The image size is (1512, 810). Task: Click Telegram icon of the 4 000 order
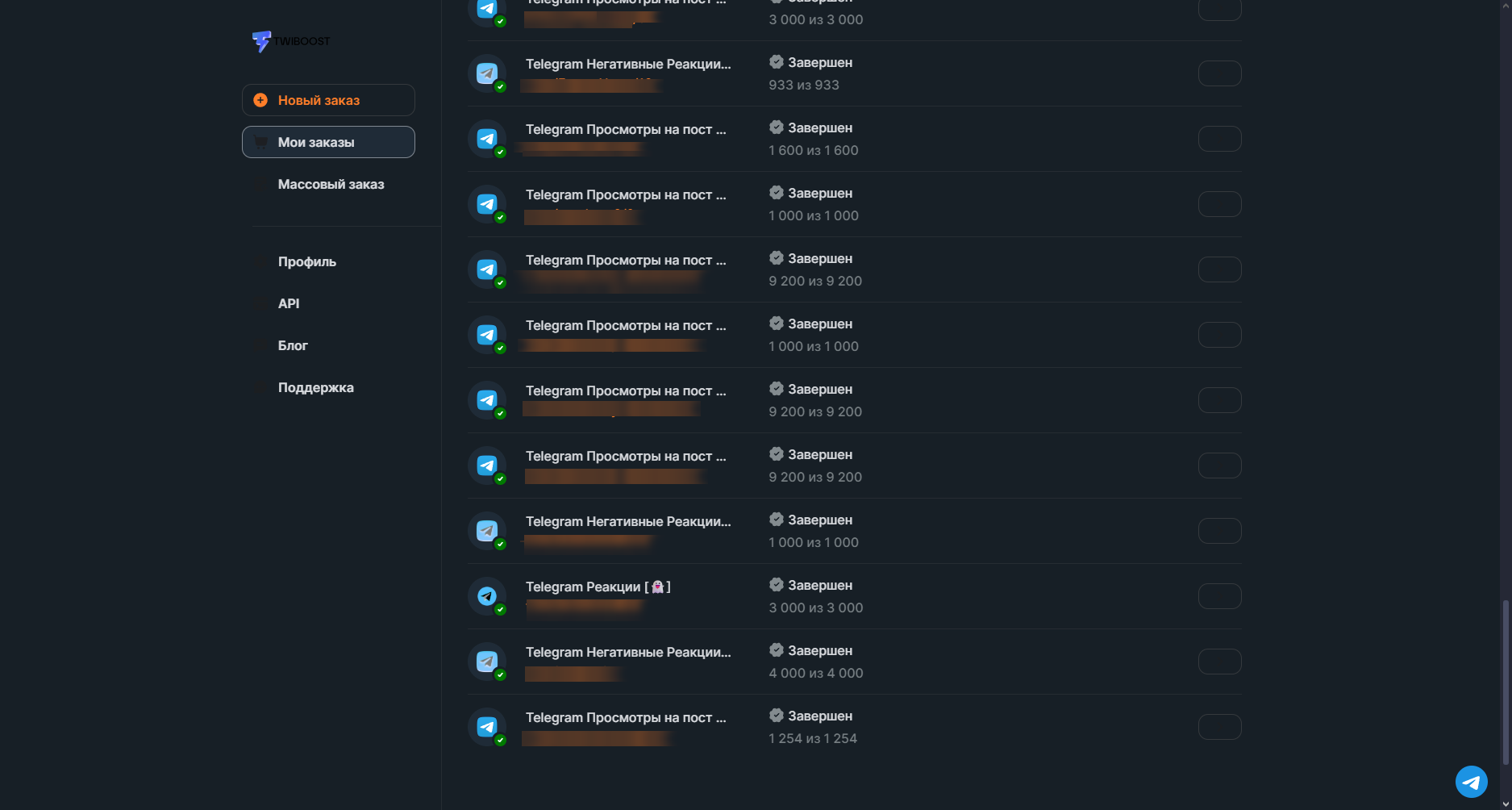[x=487, y=662]
